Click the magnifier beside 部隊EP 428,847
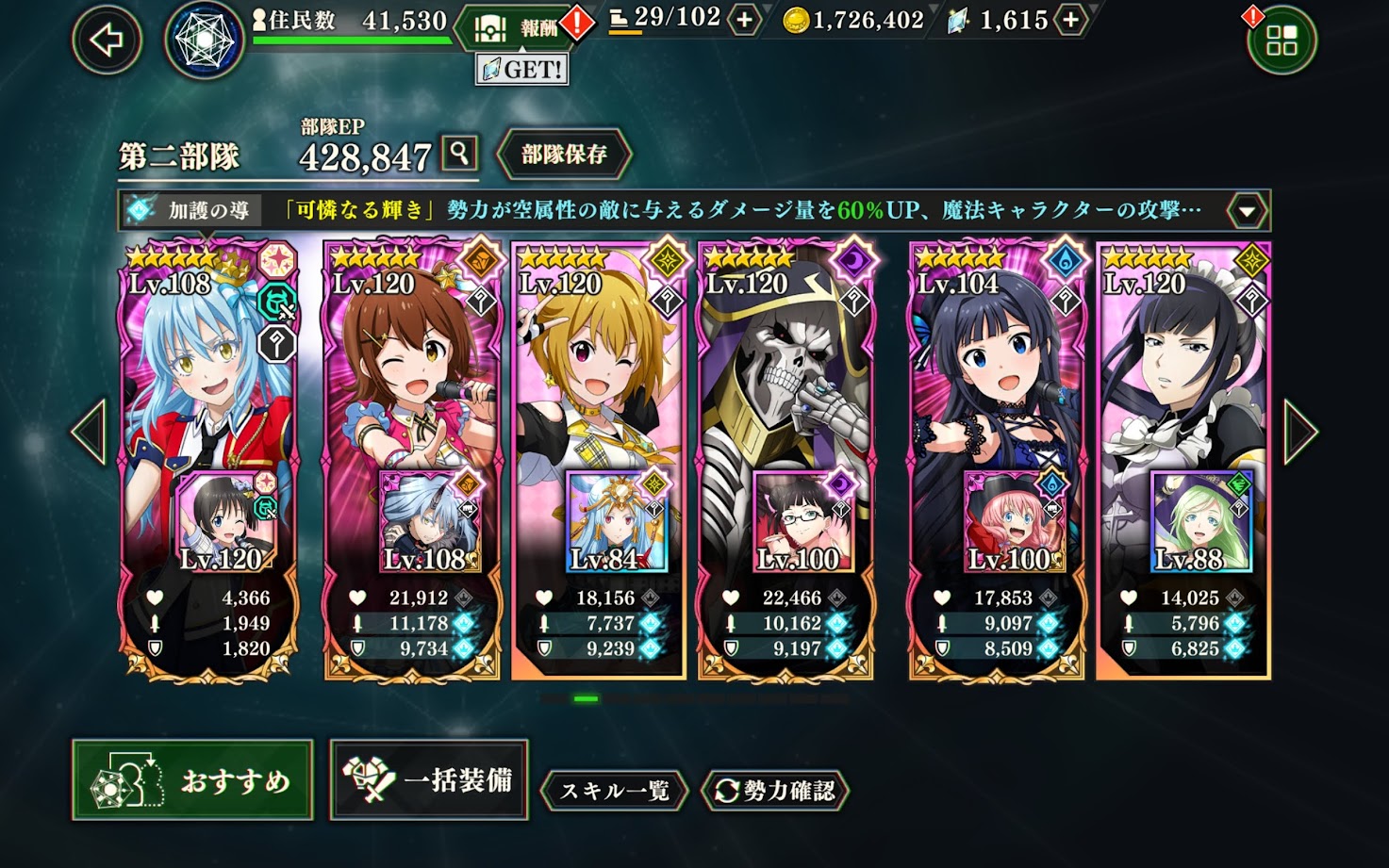1389x868 pixels. click(x=459, y=153)
